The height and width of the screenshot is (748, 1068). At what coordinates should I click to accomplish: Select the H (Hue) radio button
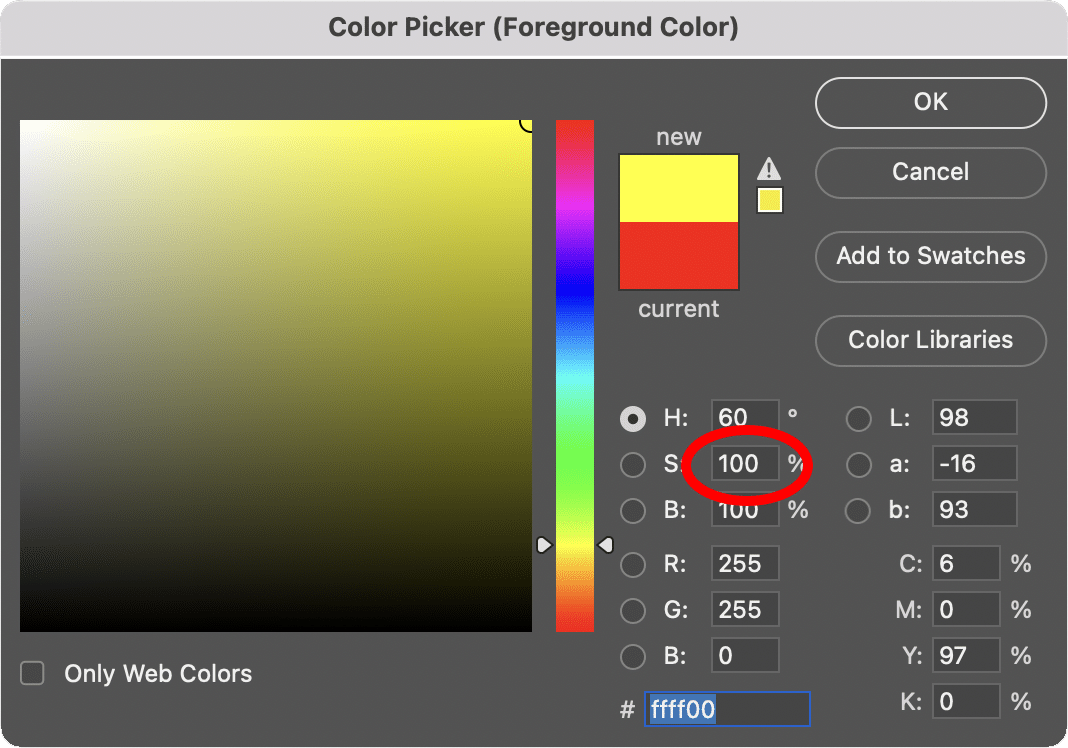point(633,418)
